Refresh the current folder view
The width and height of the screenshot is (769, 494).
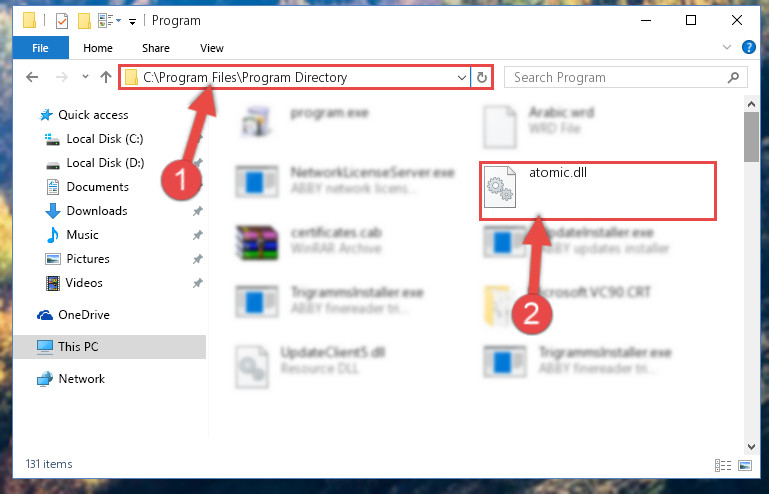[482, 78]
